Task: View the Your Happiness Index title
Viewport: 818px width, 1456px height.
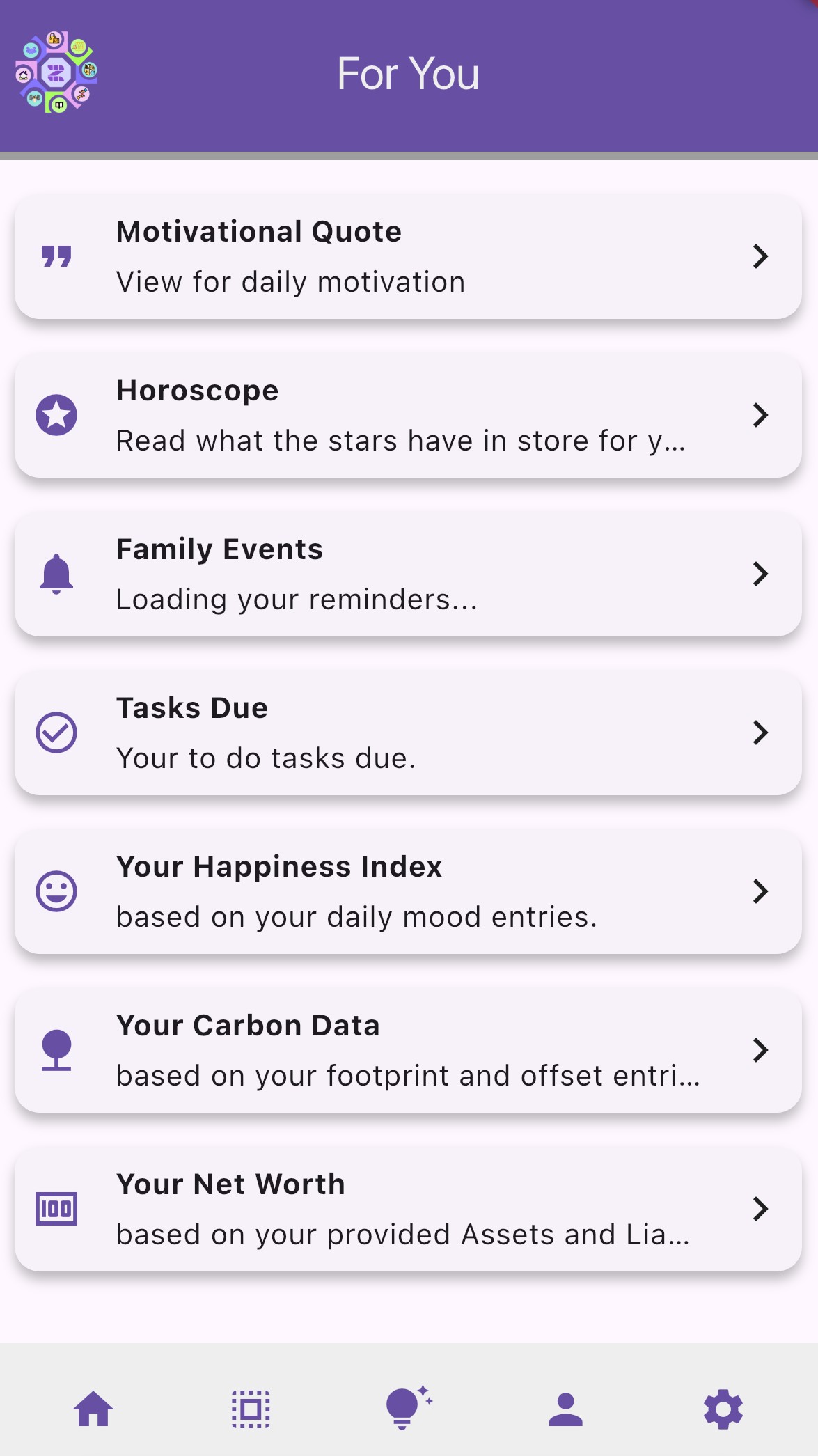Action: 279,867
